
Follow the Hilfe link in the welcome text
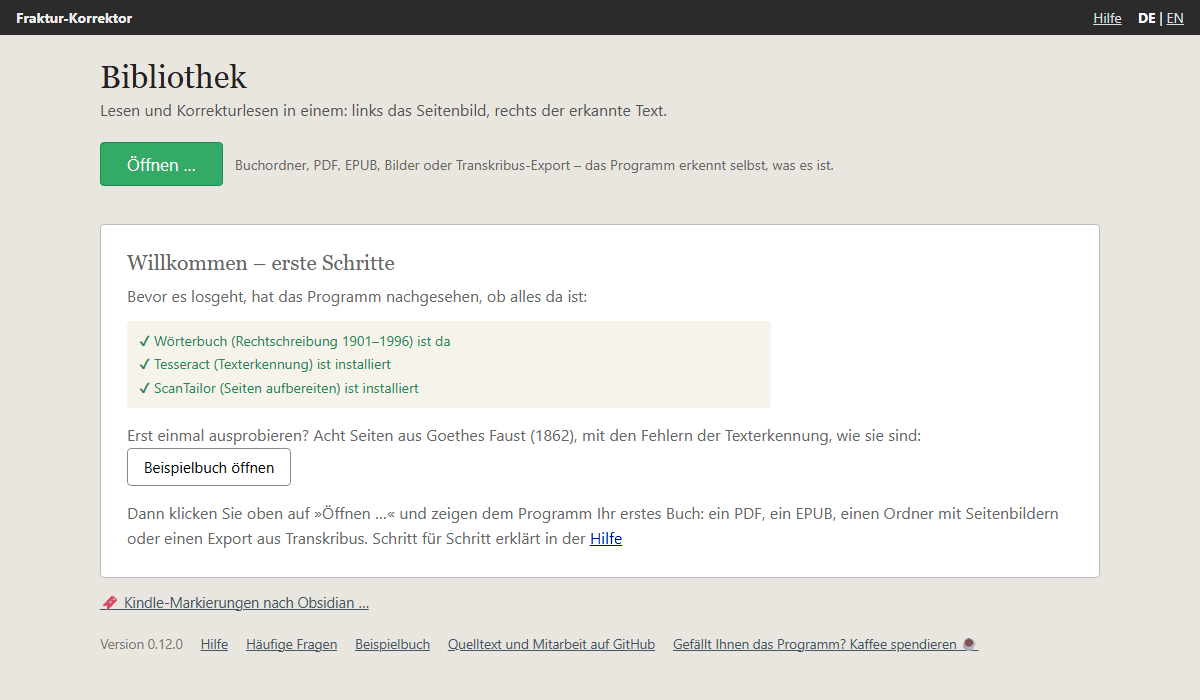click(x=606, y=538)
